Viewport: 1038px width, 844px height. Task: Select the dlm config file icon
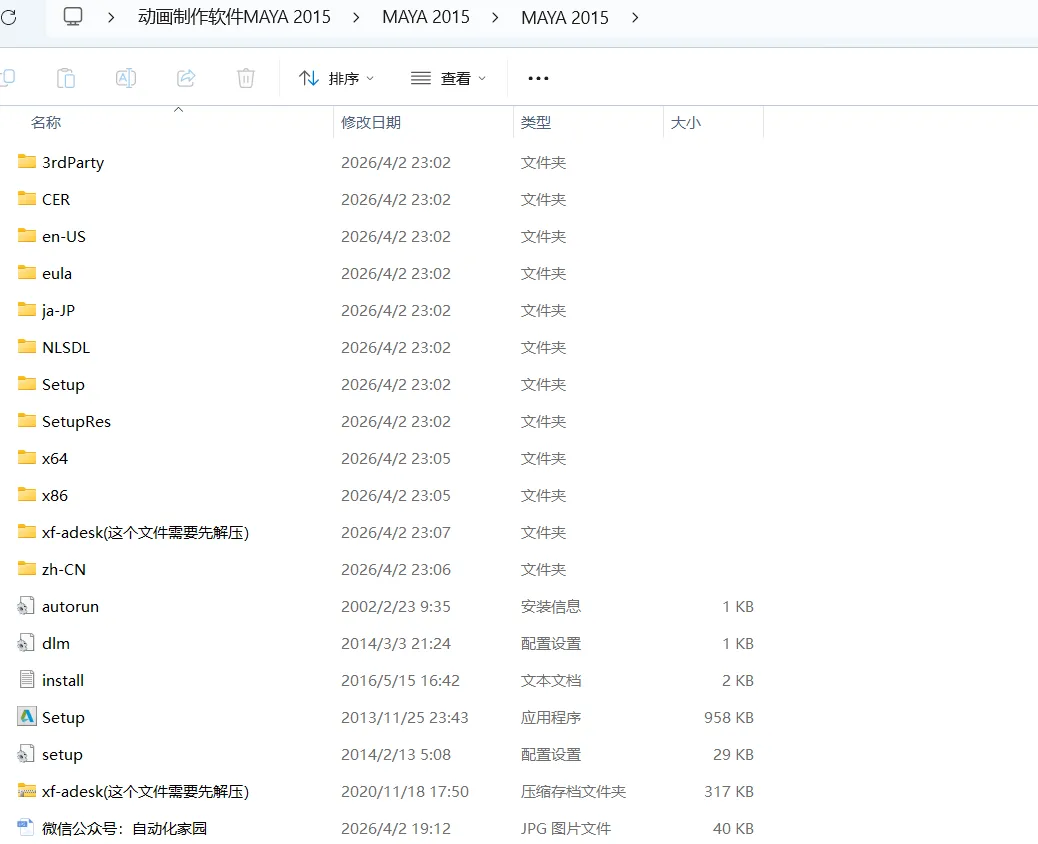tap(26, 643)
